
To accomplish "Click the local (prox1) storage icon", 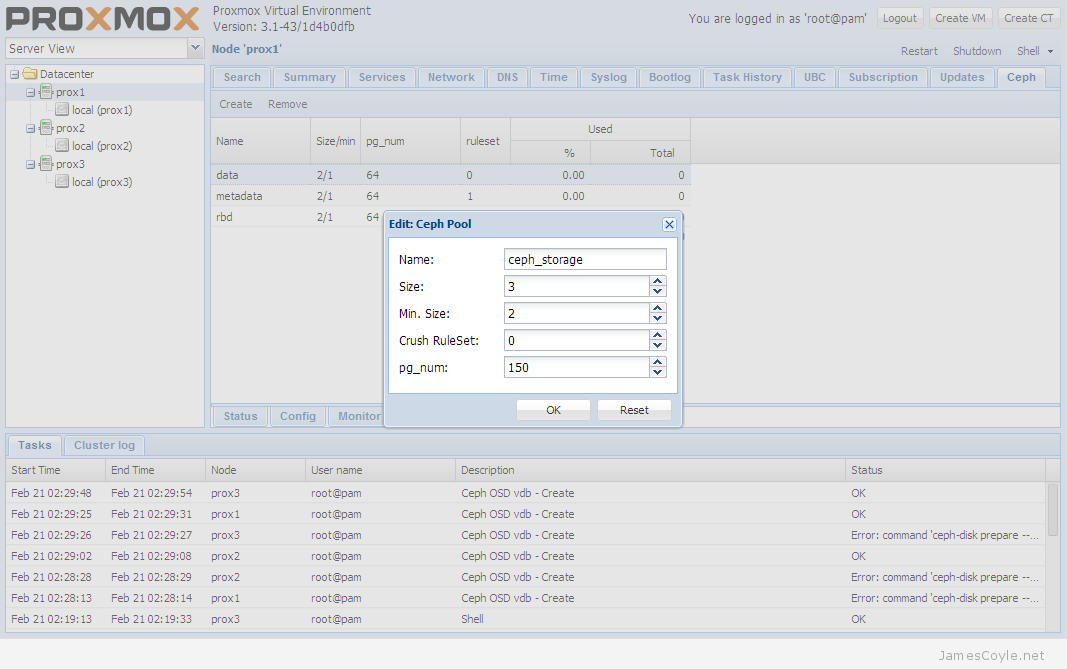I will pos(62,110).
